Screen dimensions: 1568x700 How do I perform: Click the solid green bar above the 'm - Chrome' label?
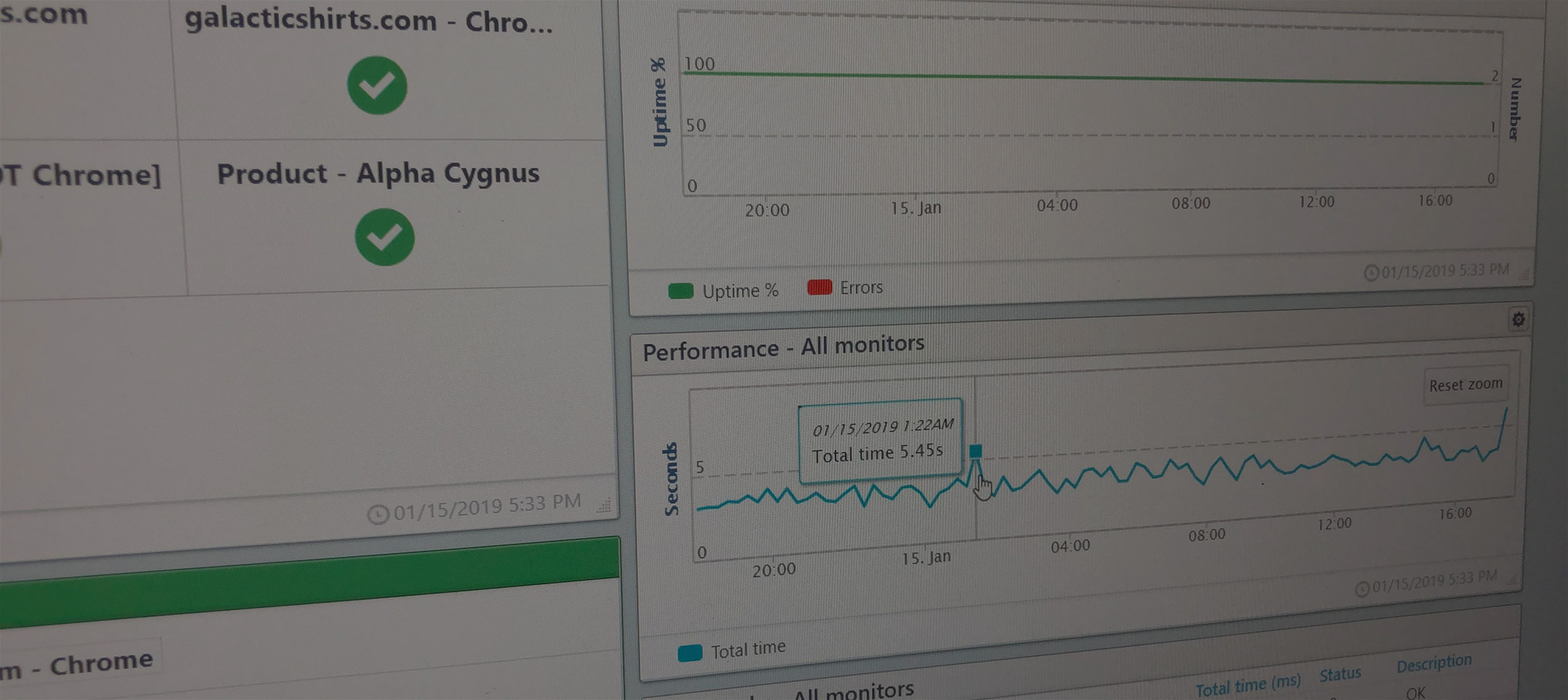(310, 582)
